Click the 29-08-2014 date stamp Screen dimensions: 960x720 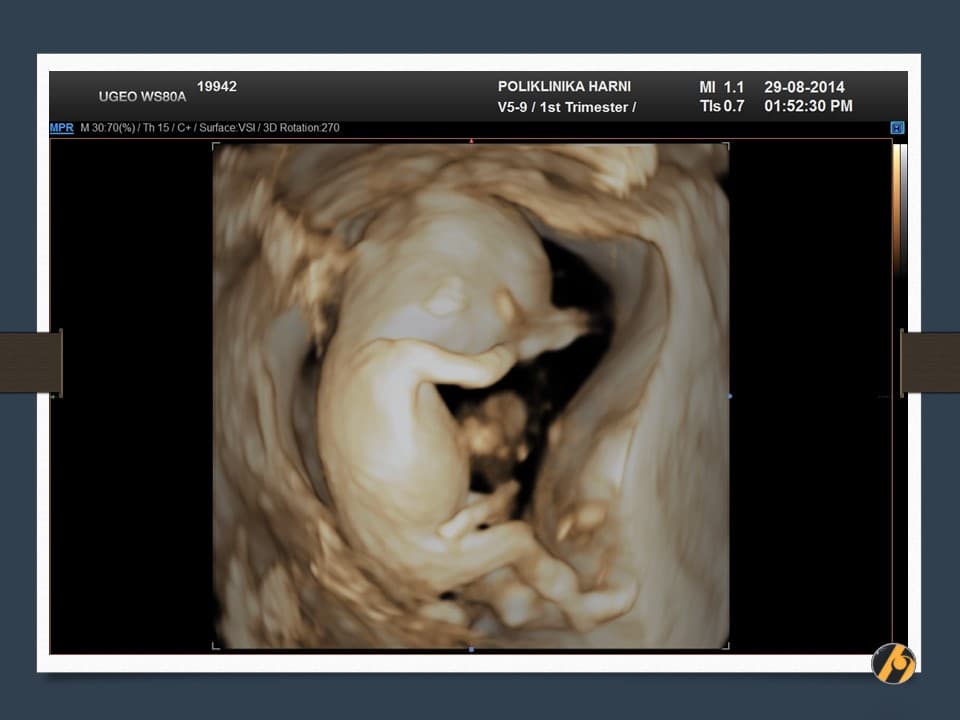point(804,87)
